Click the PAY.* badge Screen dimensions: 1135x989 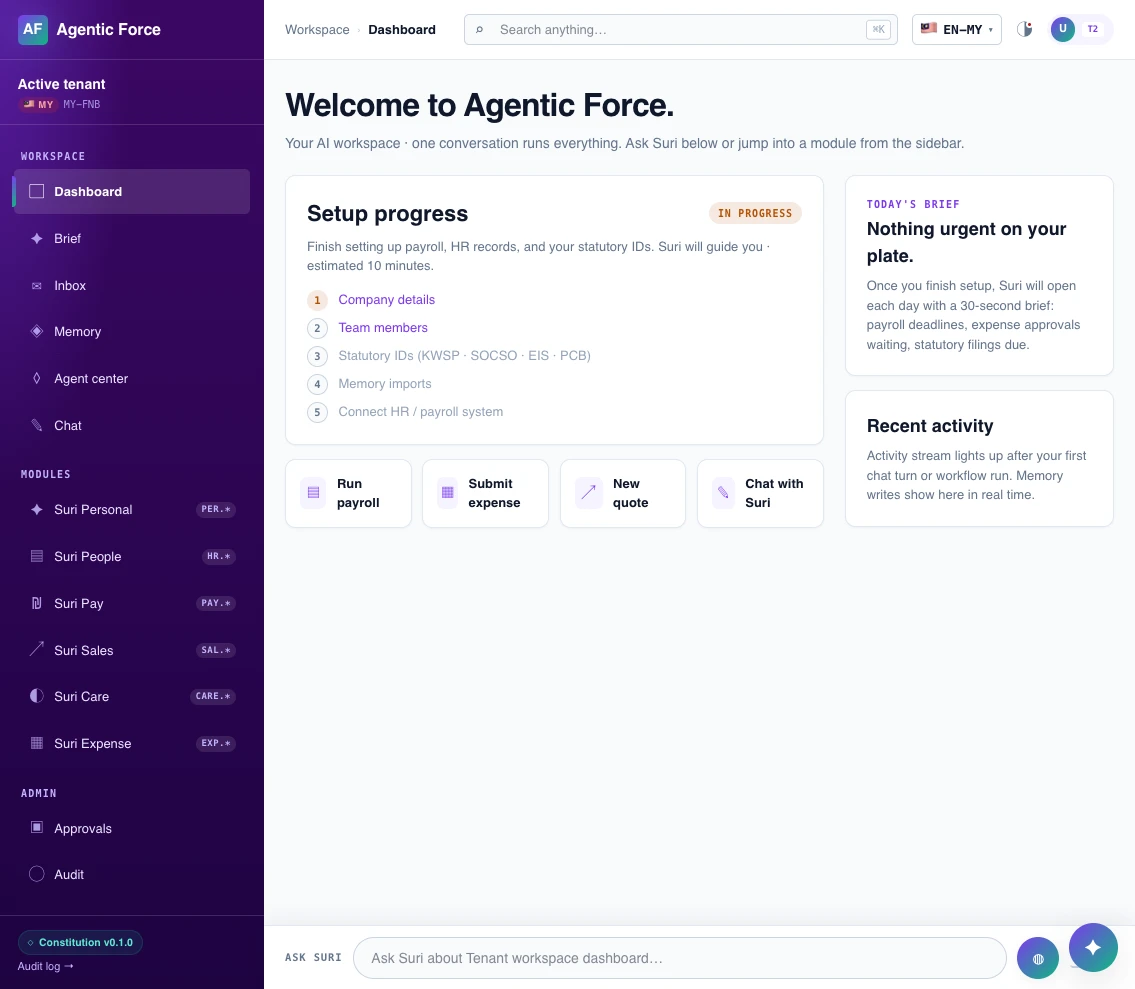pyautogui.click(x=216, y=603)
